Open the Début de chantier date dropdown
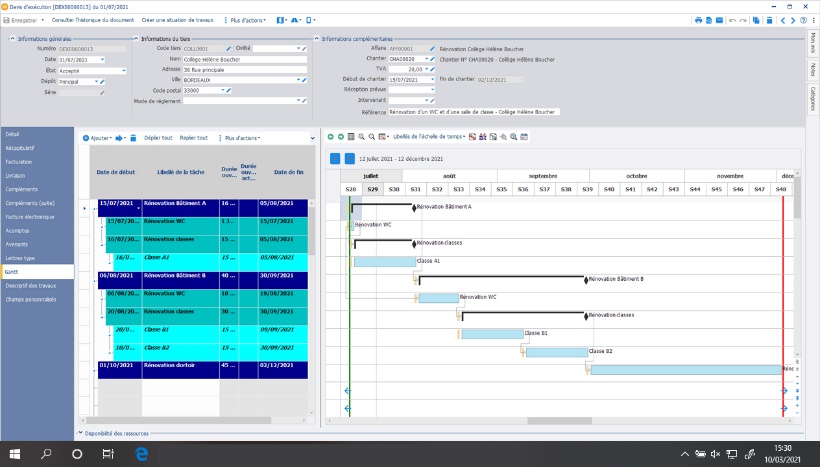 click(432, 79)
